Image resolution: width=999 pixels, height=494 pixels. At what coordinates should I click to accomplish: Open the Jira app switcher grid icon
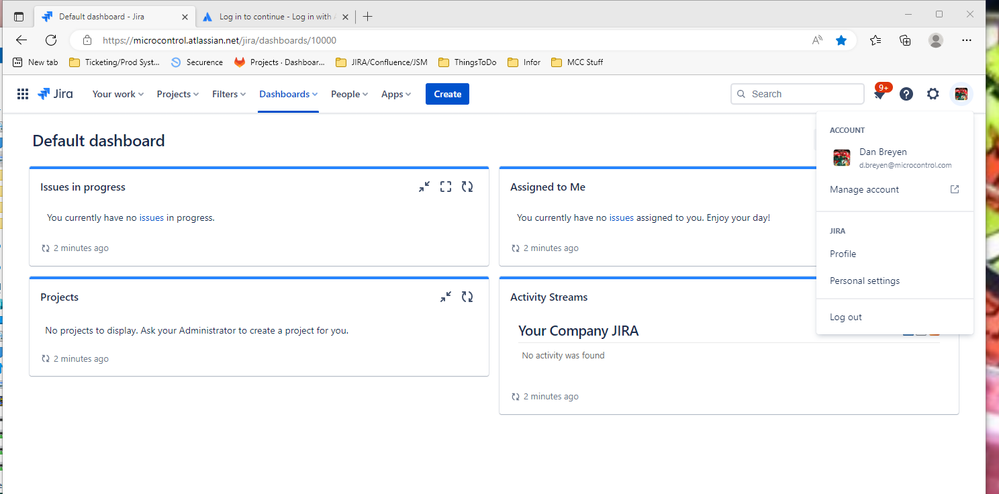coord(22,94)
